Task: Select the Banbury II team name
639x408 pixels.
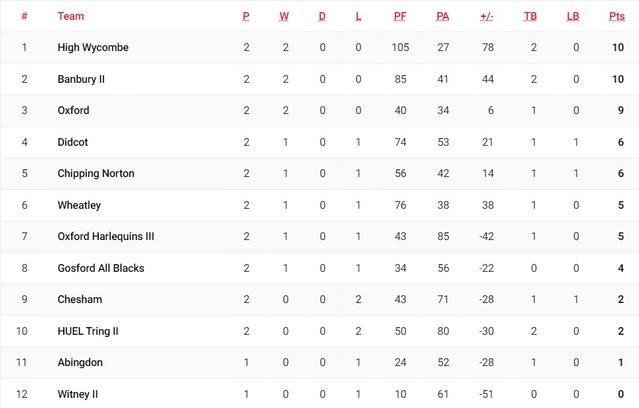Action: (85, 79)
